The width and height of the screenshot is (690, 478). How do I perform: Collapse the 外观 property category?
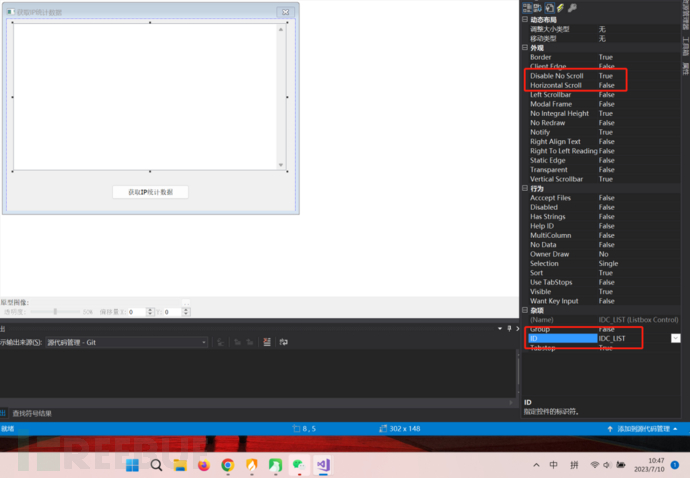pos(525,48)
